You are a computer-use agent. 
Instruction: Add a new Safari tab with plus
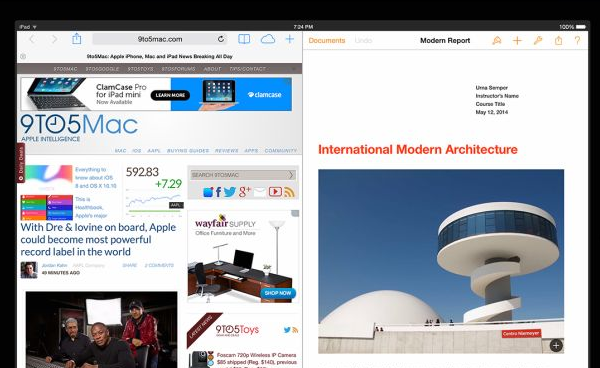(x=290, y=39)
